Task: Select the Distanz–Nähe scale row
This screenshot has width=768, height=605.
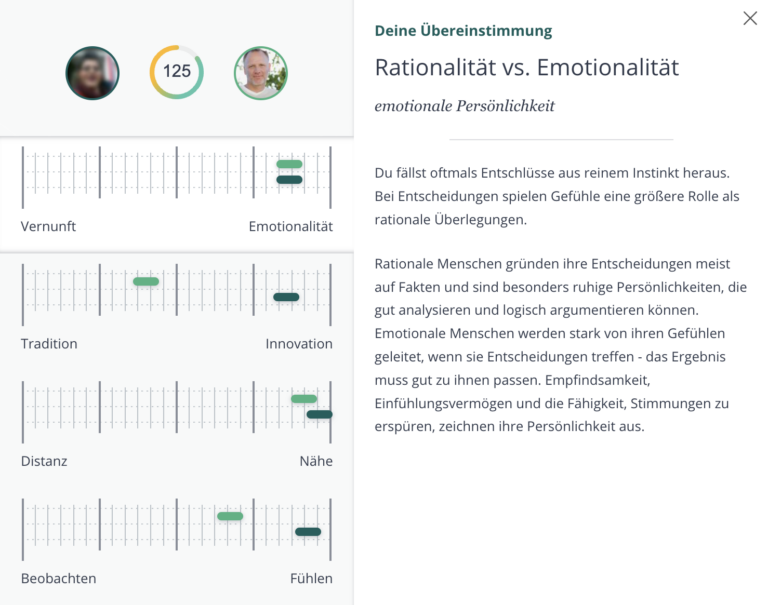Action: (x=177, y=425)
